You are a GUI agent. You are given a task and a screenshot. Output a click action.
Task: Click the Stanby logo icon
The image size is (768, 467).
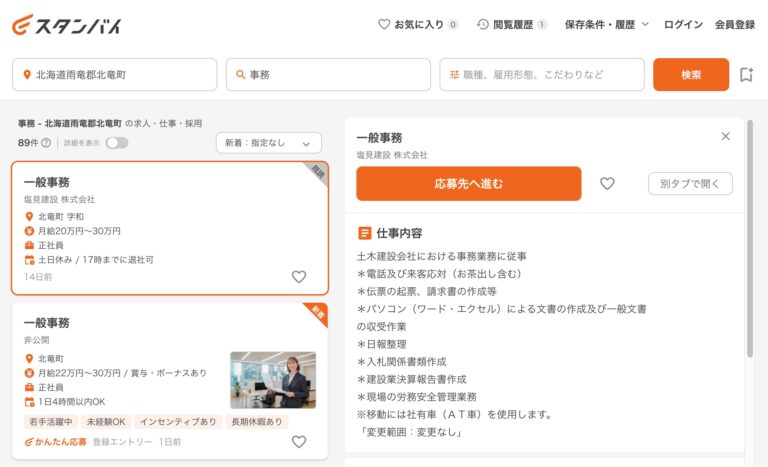23,24
